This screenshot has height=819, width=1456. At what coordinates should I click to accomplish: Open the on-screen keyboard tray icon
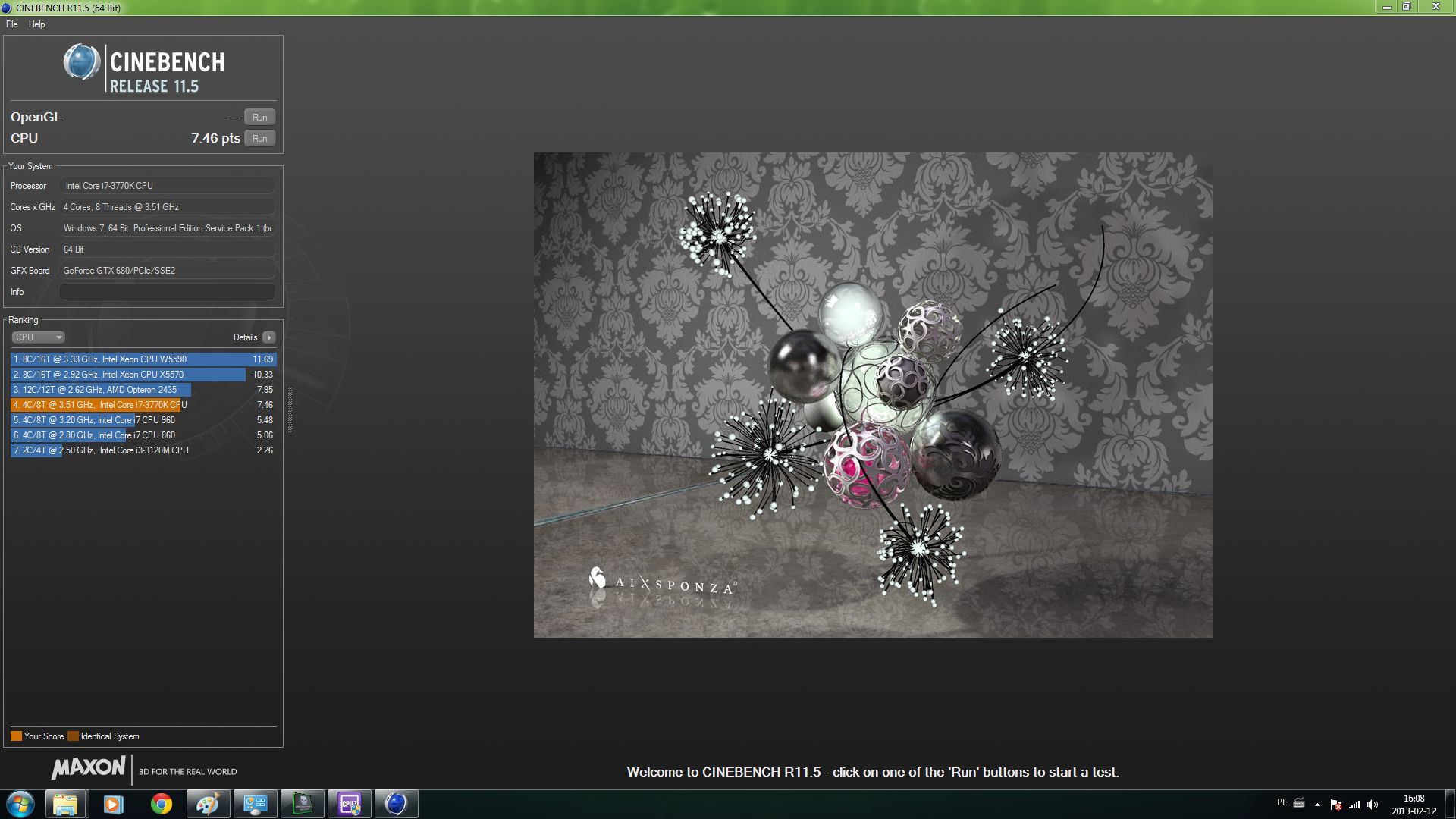[1299, 803]
